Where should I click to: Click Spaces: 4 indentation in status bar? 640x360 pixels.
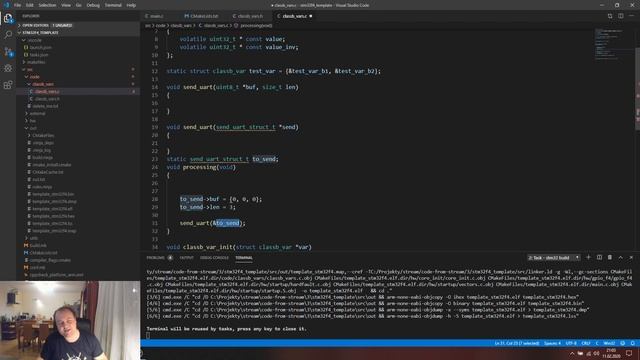[x=552, y=343]
